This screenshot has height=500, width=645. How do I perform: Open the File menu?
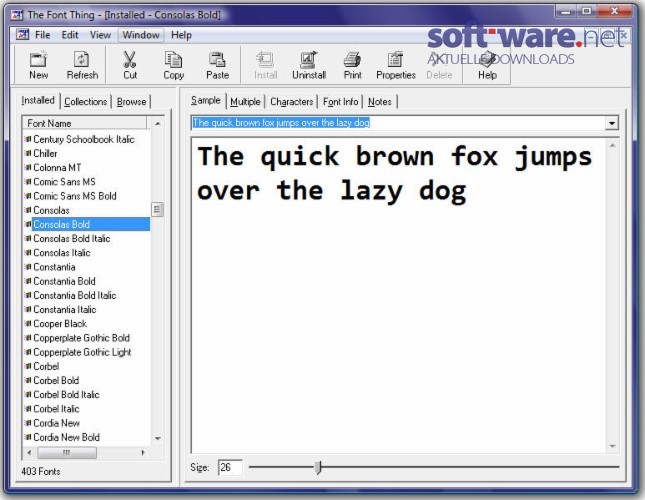42,35
